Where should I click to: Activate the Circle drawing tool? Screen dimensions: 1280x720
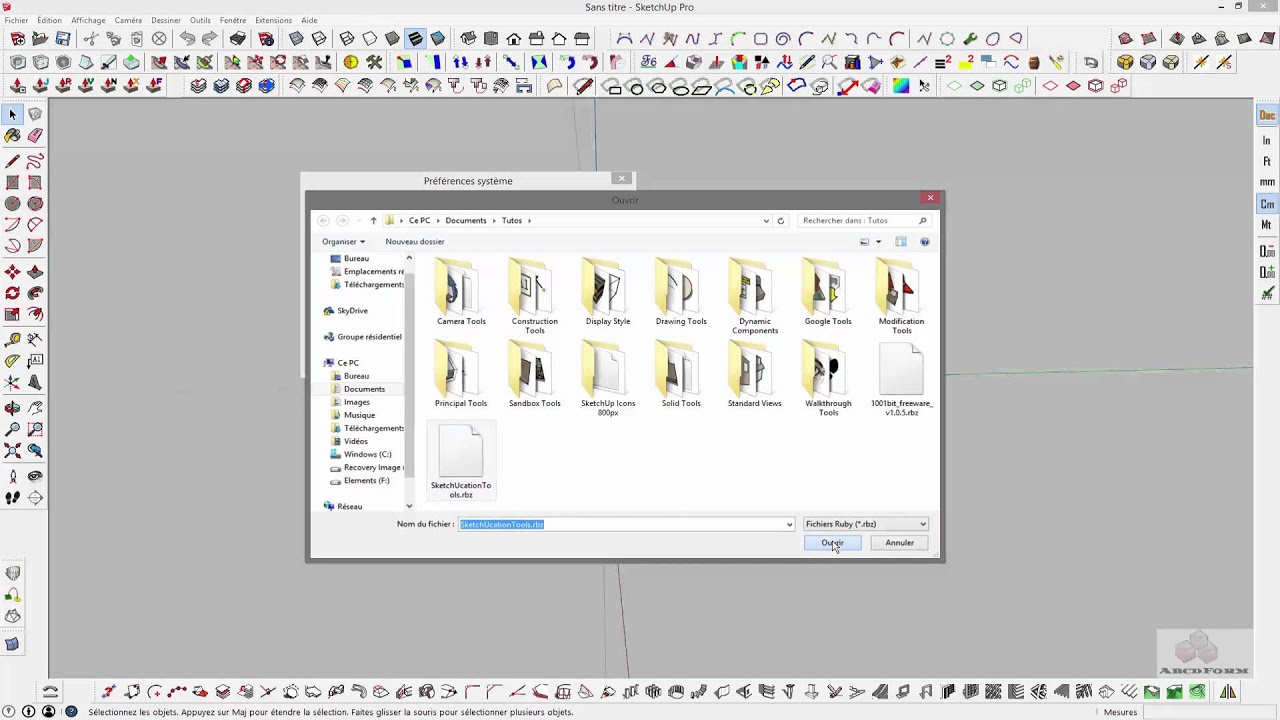13,203
